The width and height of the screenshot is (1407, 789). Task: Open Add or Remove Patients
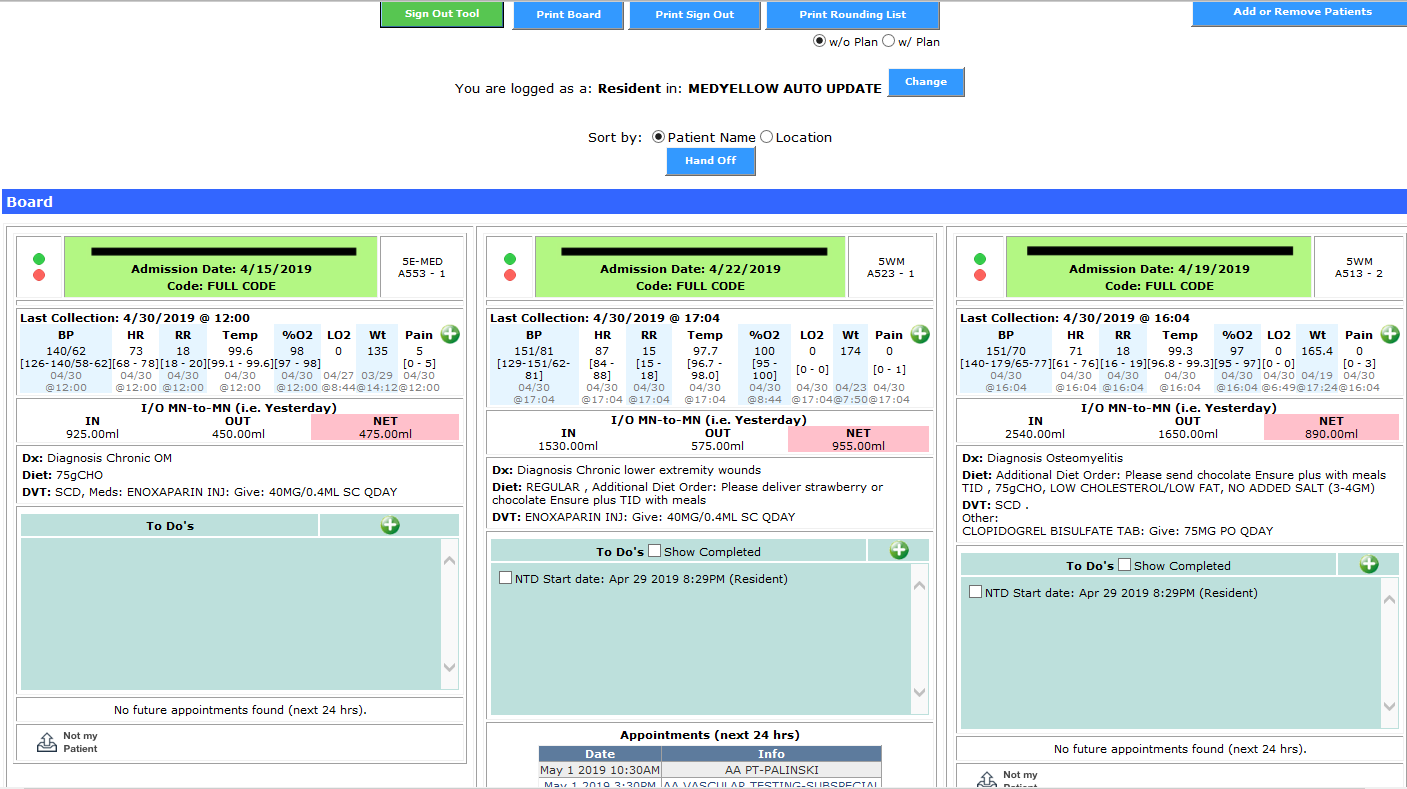point(1302,13)
